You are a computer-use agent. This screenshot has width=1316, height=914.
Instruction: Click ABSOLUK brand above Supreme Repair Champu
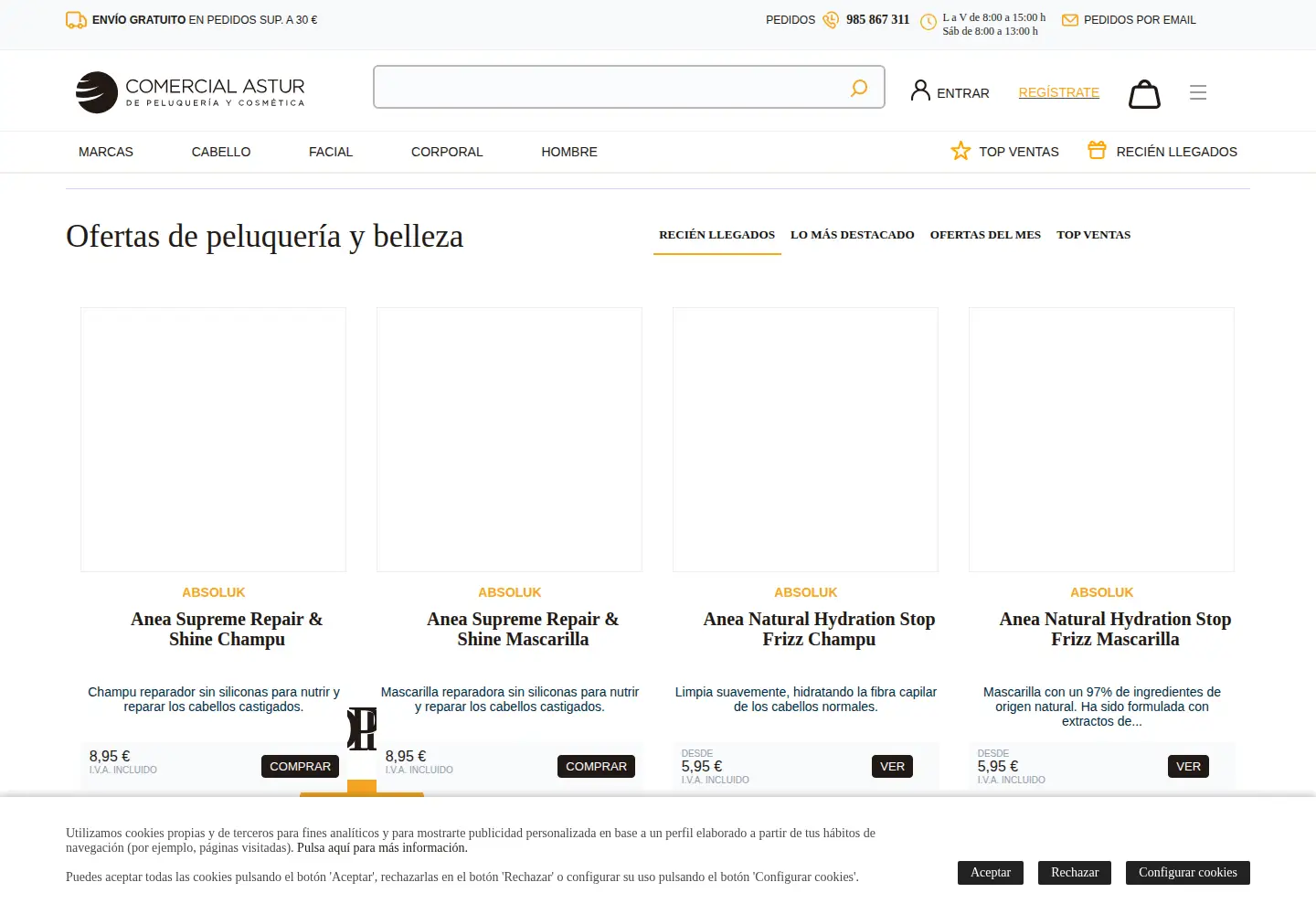[214, 592]
